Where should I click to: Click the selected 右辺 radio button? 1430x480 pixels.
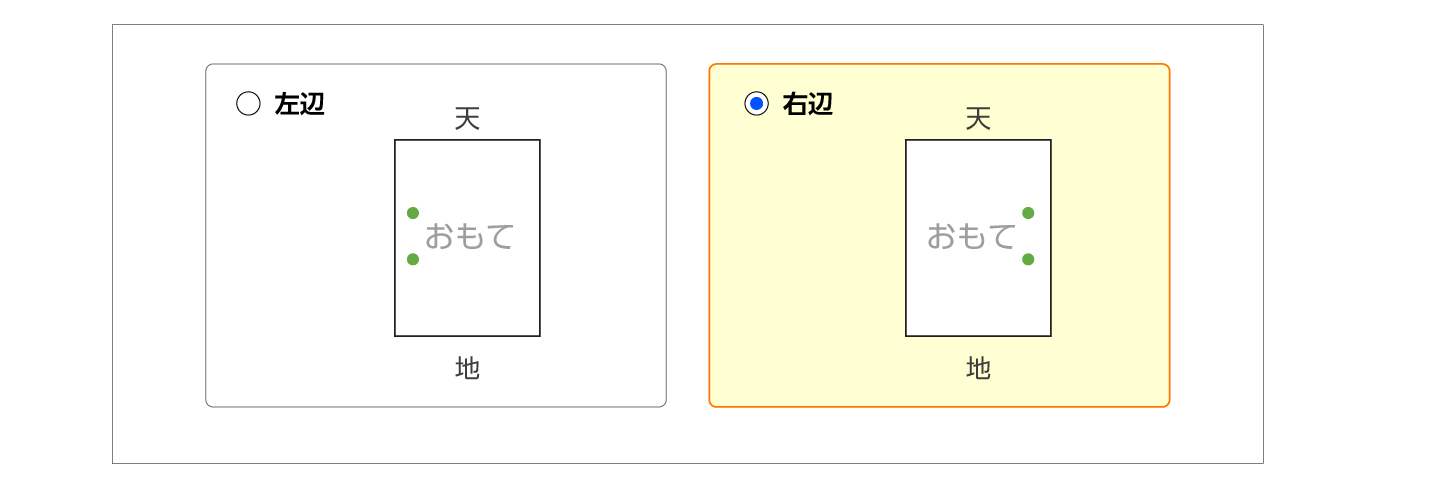pyautogui.click(x=757, y=104)
